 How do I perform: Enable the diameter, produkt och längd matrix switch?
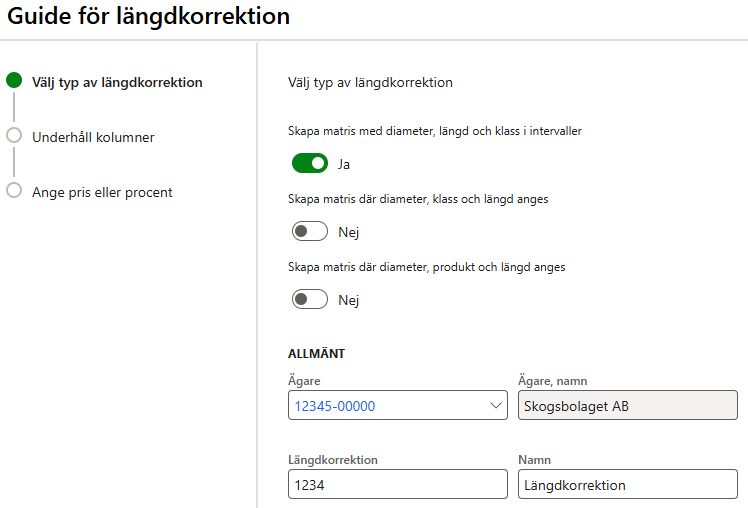click(310, 299)
